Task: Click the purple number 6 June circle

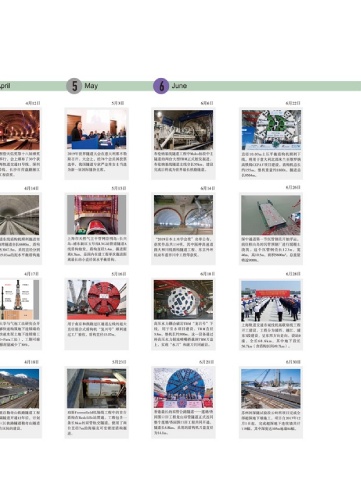Action: (161, 86)
